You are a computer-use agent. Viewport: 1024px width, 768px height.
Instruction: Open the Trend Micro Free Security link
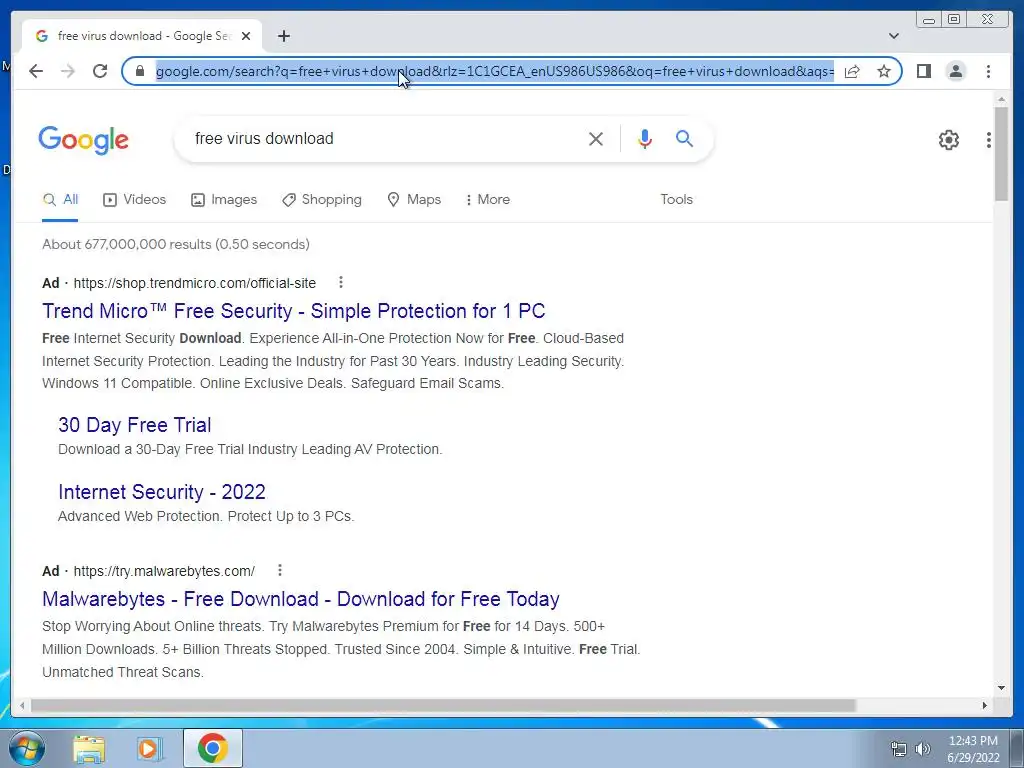tap(294, 311)
